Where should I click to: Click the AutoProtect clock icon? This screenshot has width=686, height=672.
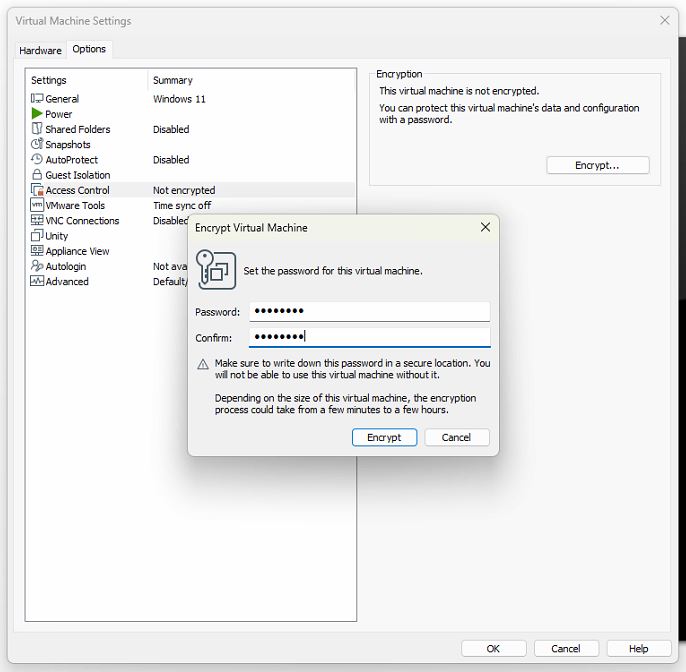[37, 160]
